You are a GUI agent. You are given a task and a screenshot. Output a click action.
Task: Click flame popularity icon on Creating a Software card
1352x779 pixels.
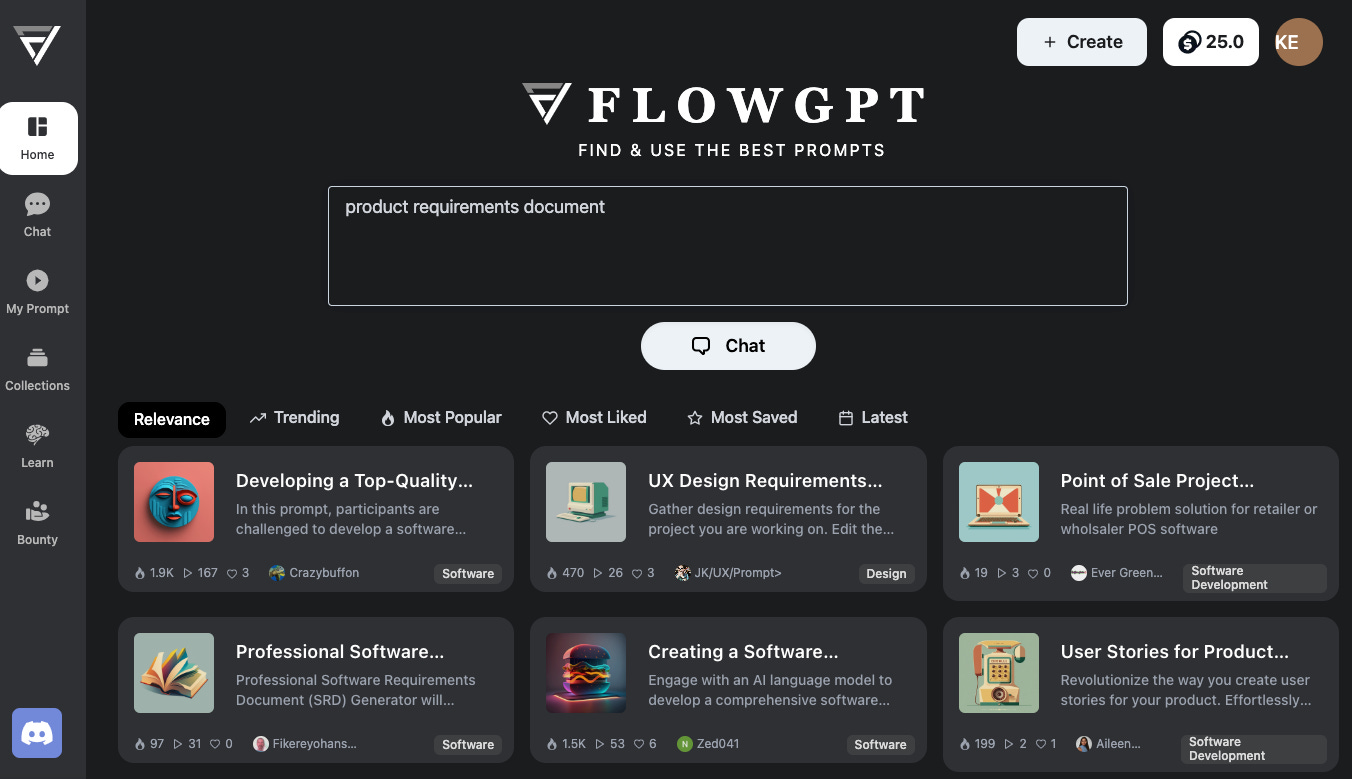click(552, 745)
